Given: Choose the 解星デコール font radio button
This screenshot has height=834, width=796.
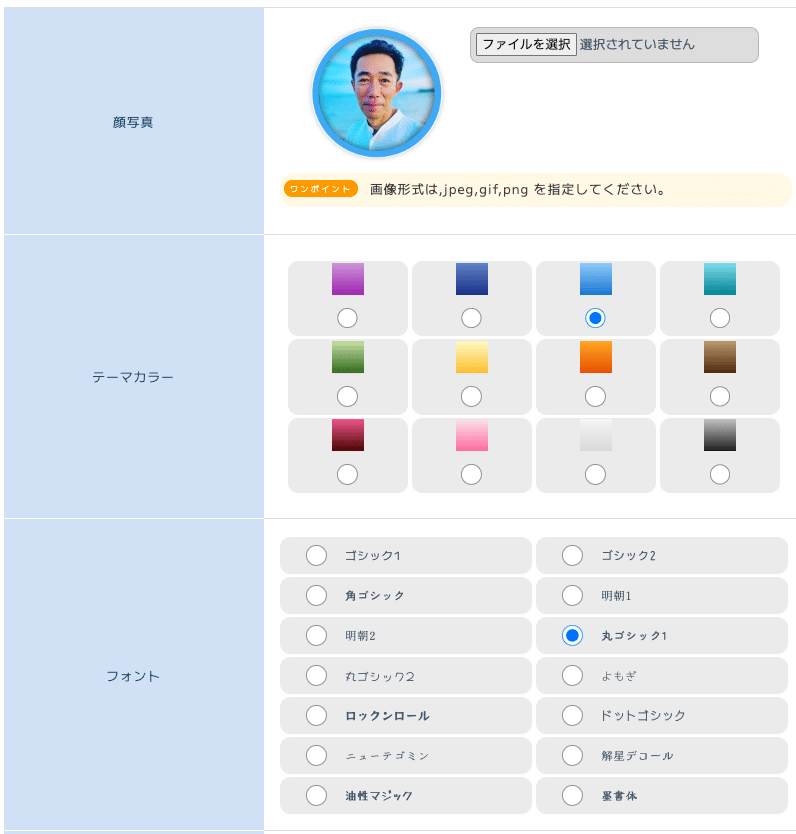Looking at the screenshot, I should coord(572,755).
